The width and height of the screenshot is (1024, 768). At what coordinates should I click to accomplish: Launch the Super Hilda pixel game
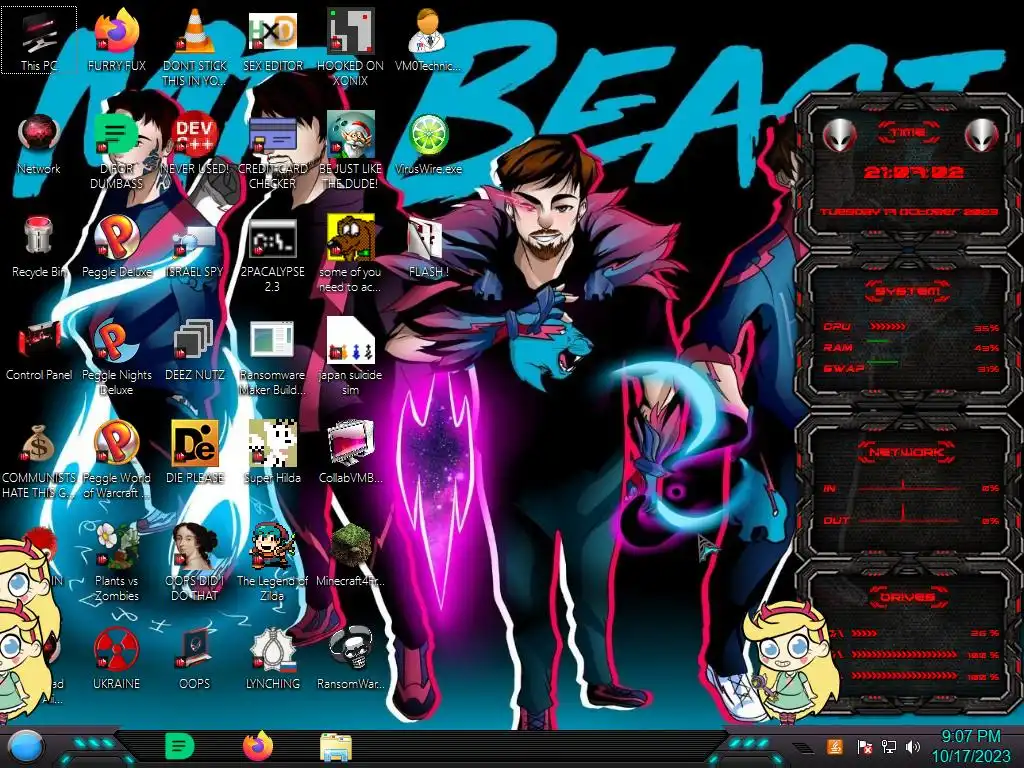(x=272, y=453)
